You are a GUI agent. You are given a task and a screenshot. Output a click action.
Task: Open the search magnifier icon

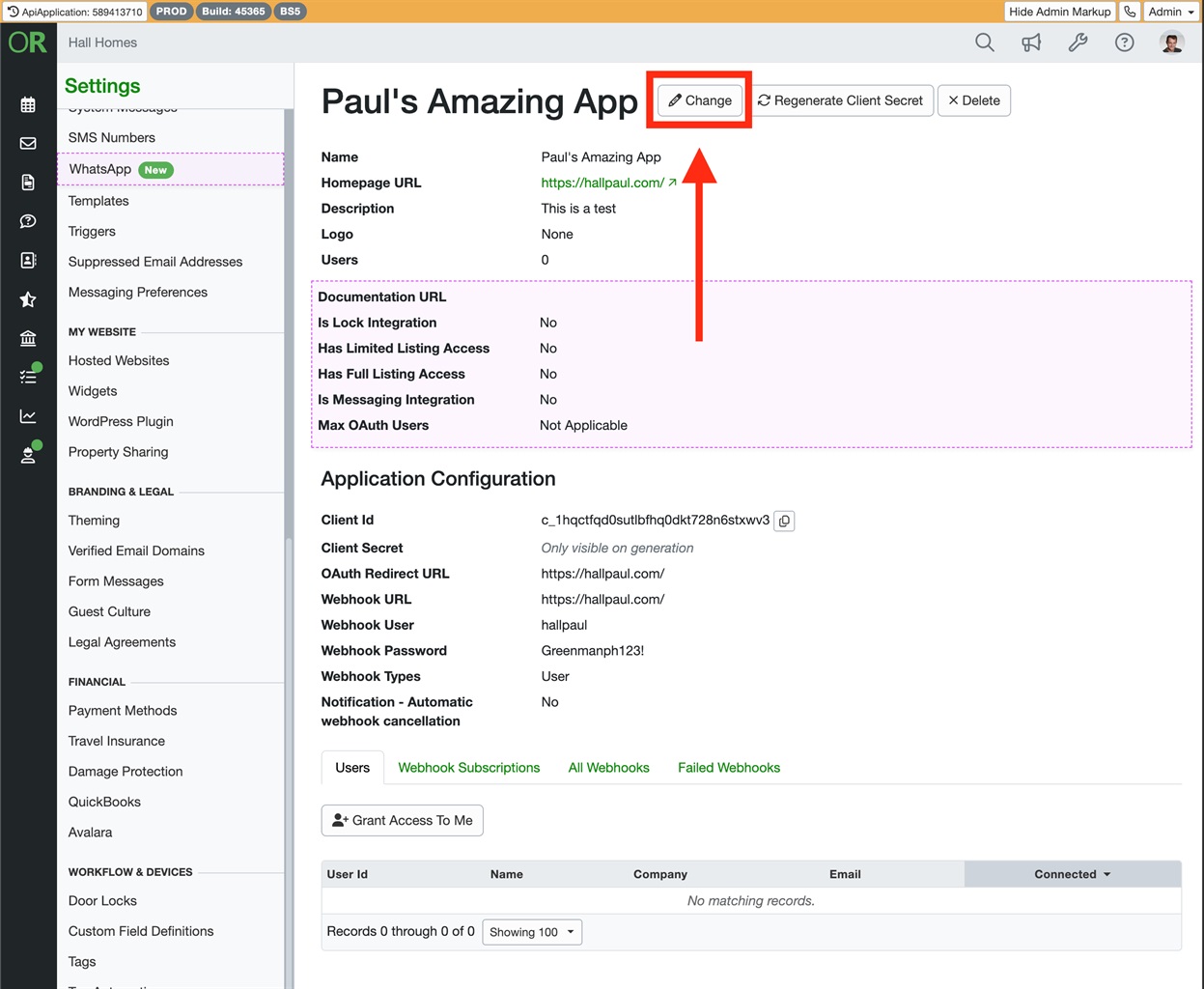click(984, 42)
